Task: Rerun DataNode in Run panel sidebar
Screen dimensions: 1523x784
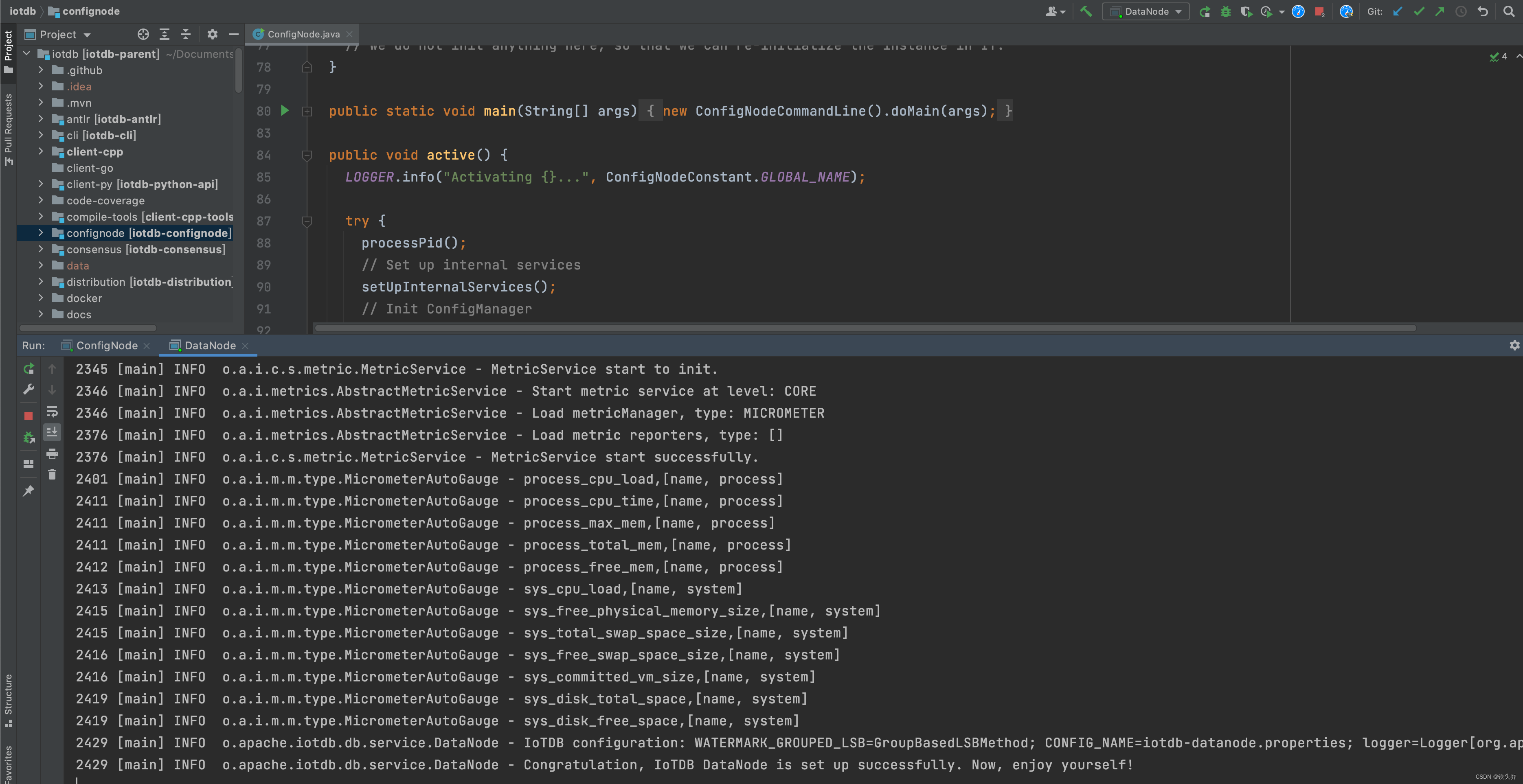Action: (29, 369)
